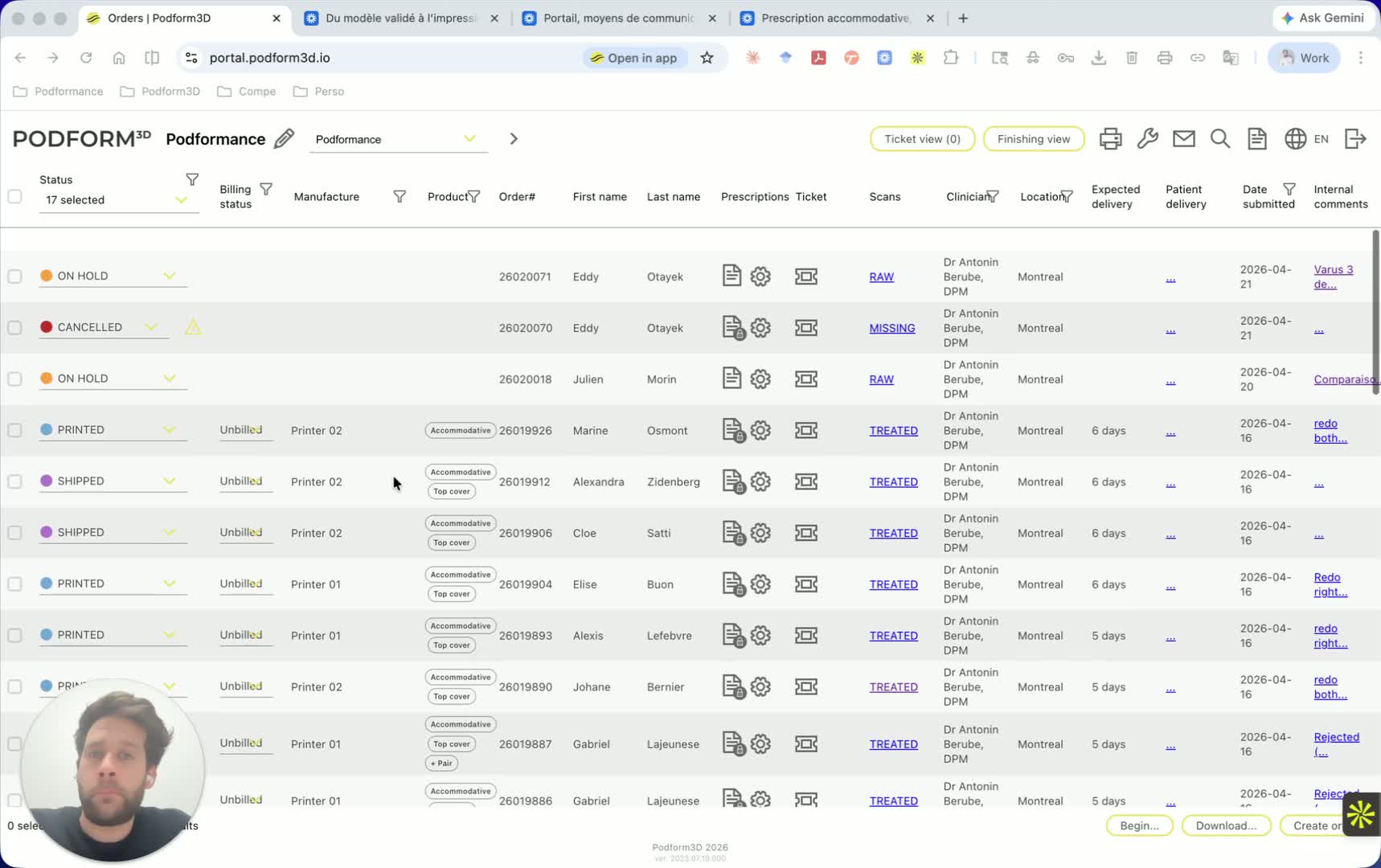Open the wrench tools icon
Image resolution: width=1381 pixels, height=868 pixels.
[x=1147, y=139]
